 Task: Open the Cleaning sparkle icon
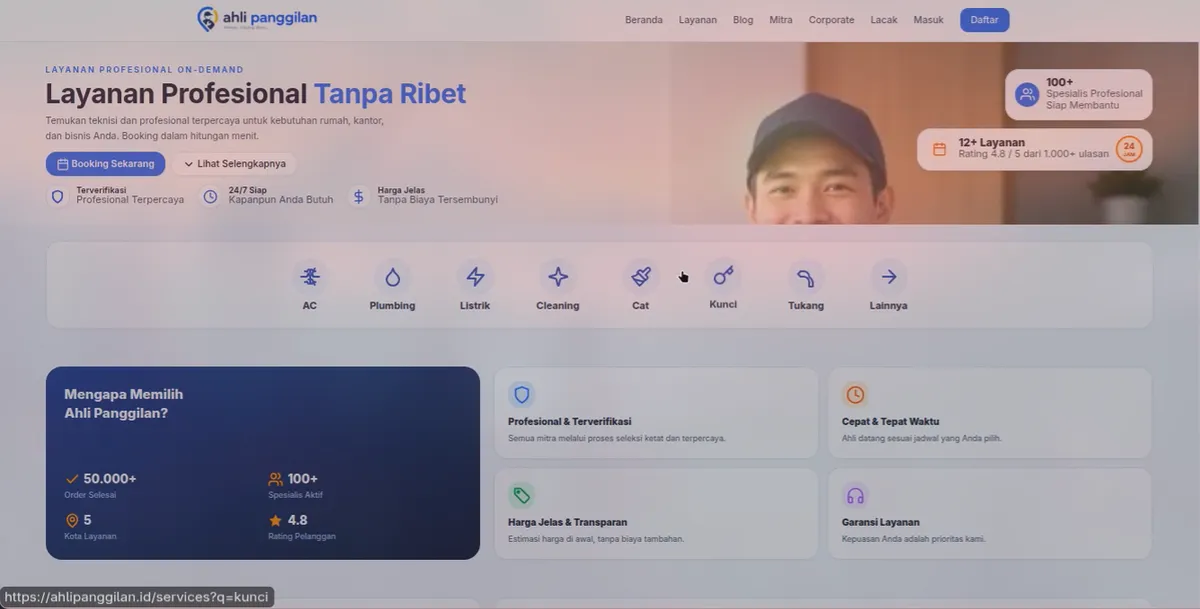click(x=558, y=277)
